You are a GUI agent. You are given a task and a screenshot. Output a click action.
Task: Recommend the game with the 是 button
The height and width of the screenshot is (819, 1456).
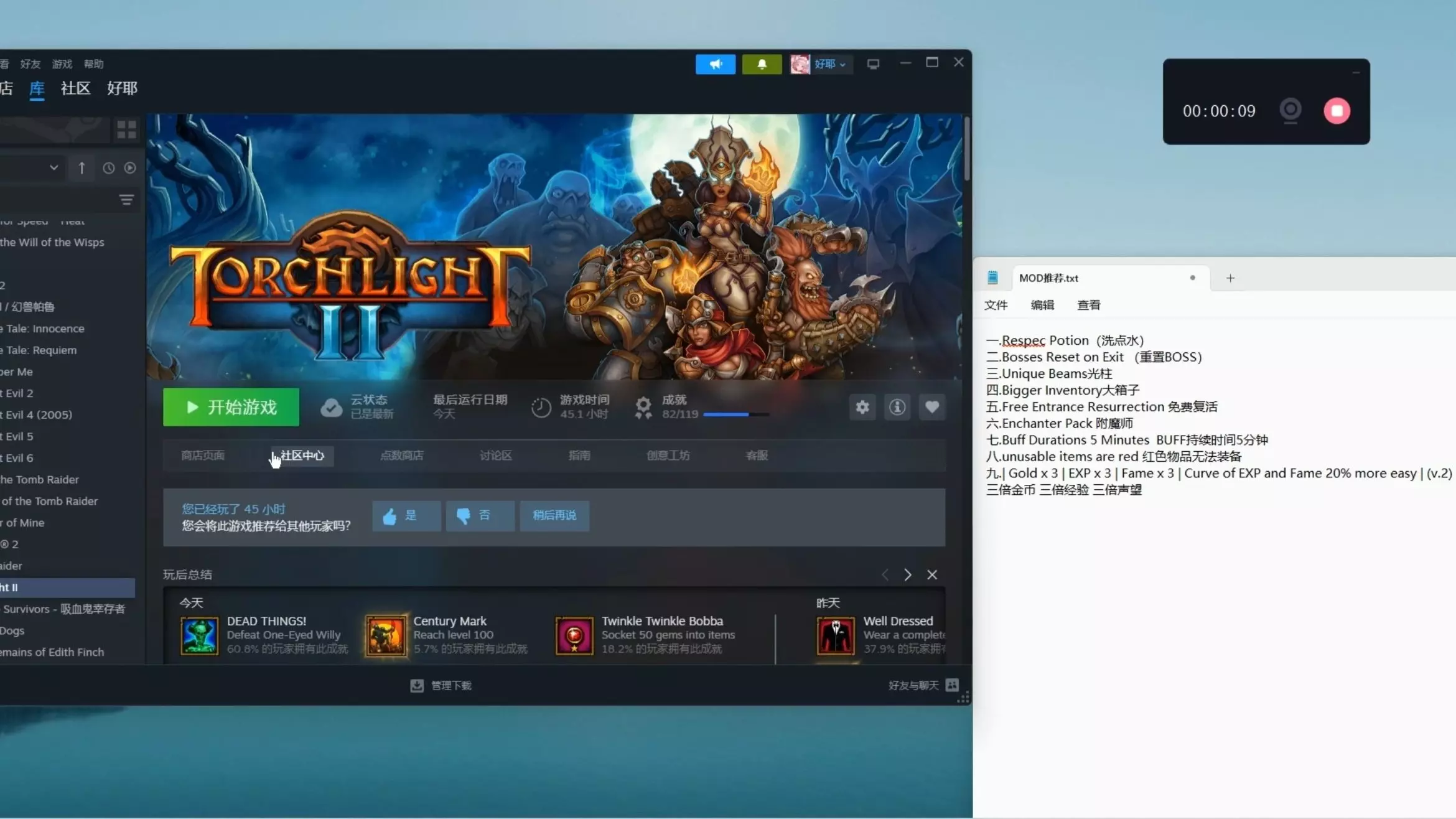pyautogui.click(x=406, y=516)
